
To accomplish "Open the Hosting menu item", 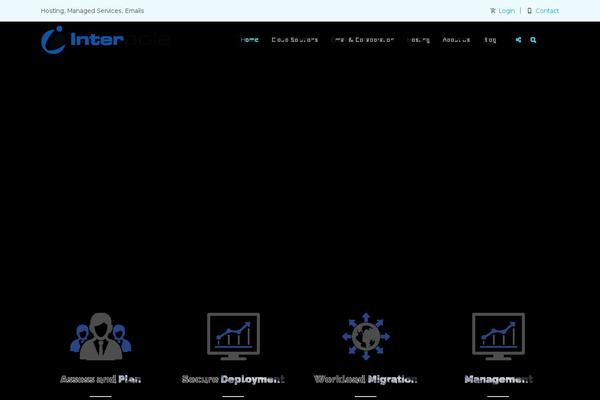I will (418, 40).
